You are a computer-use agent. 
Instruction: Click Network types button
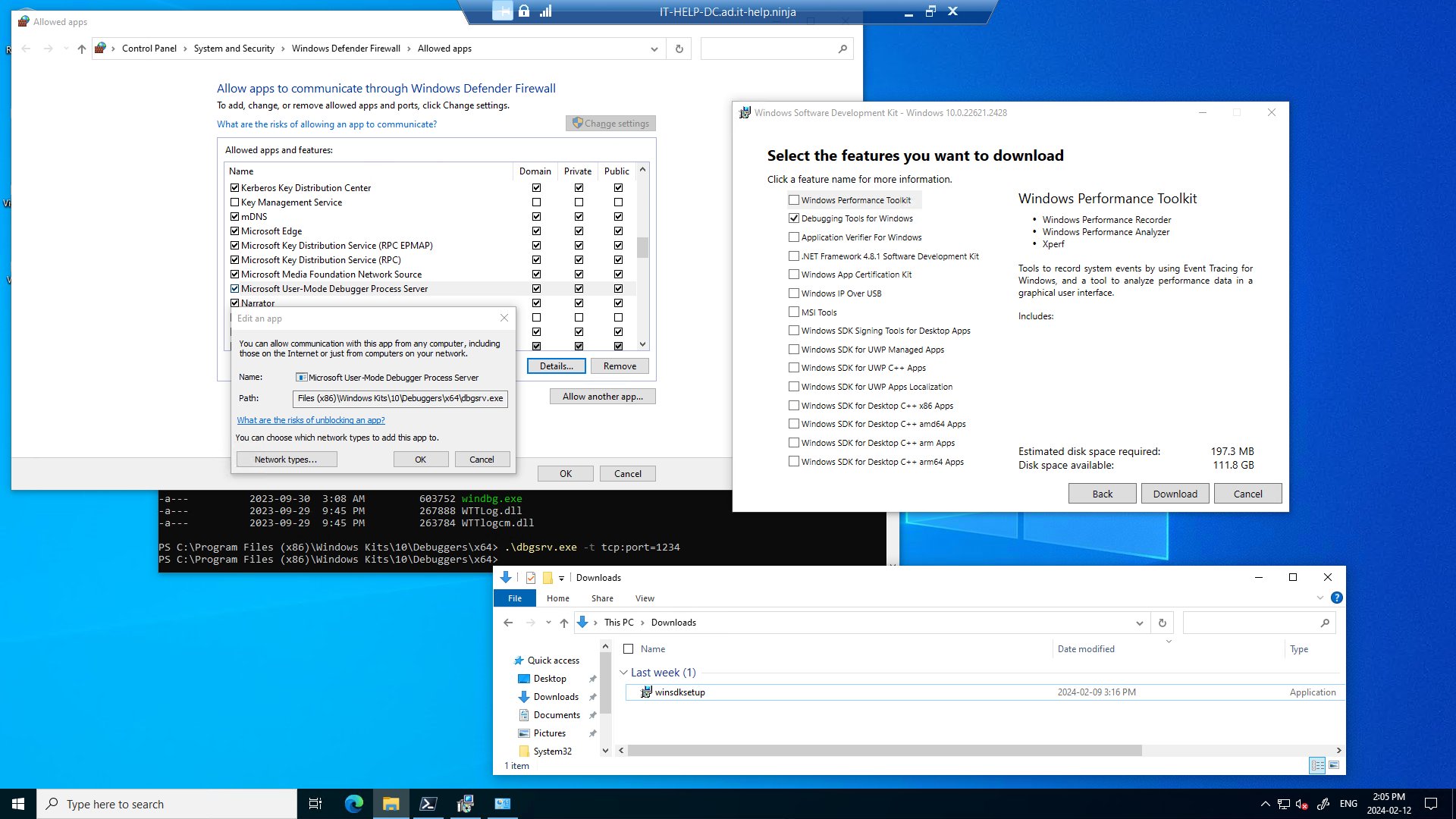[286, 460]
